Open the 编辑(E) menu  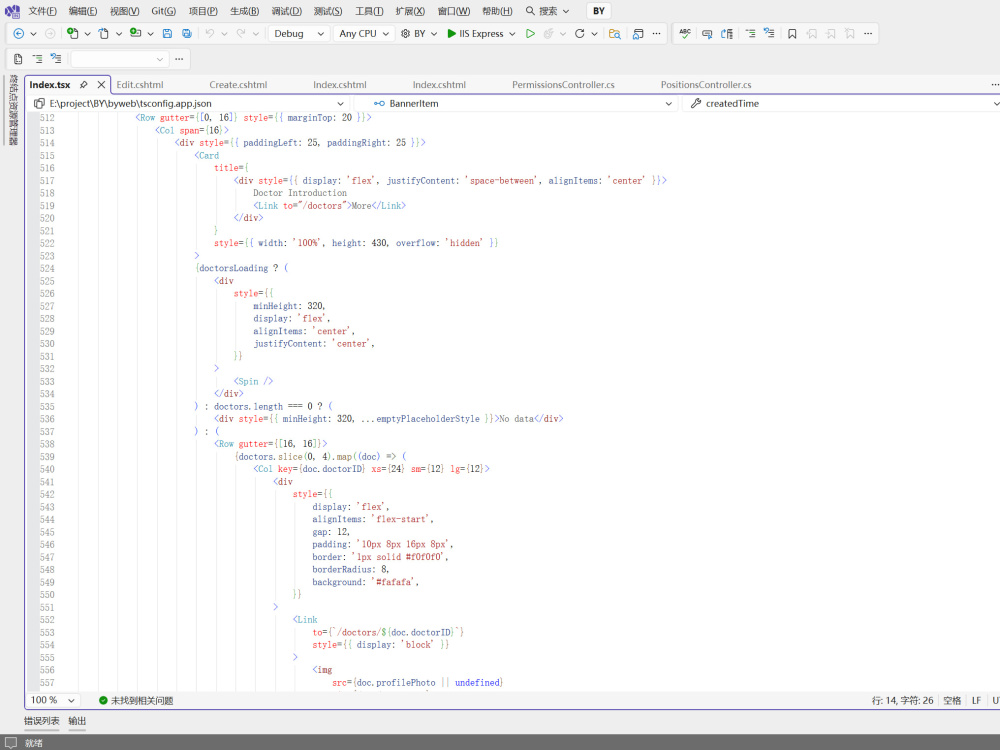83,11
